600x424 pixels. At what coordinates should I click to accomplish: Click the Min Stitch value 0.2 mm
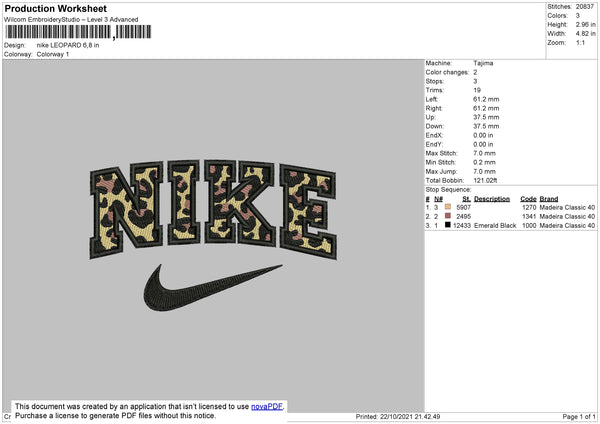click(x=484, y=162)
